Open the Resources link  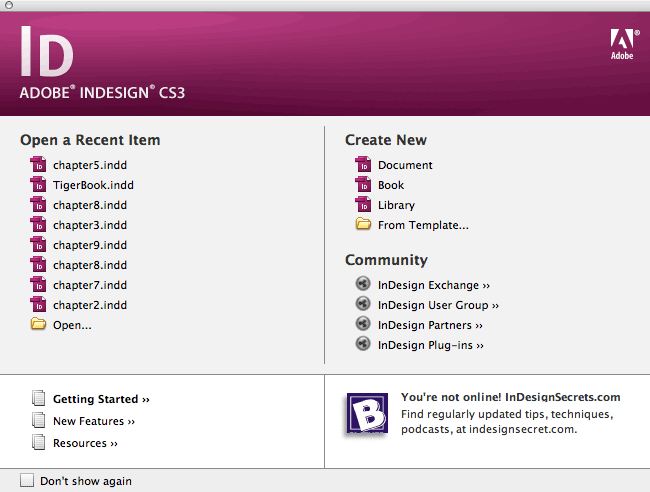pos(85,443)
